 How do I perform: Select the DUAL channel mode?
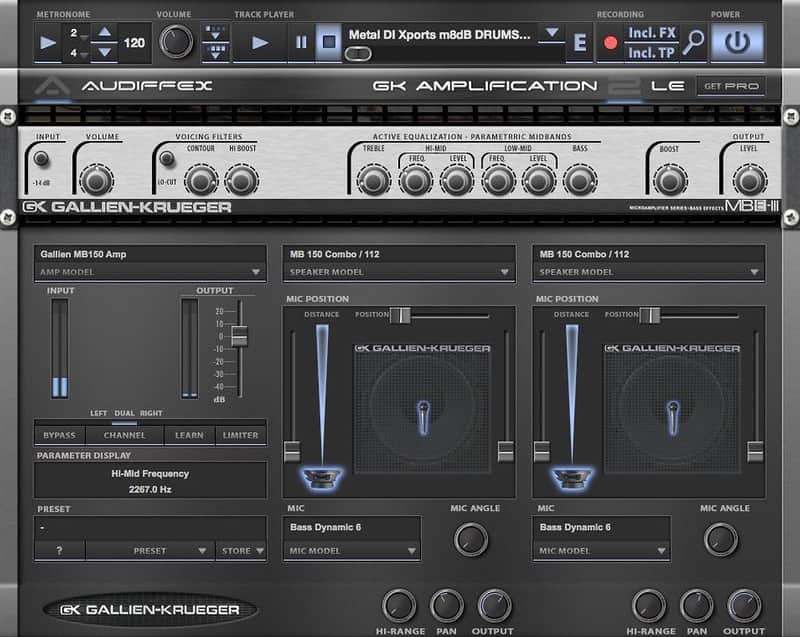click(x=124, y=413)
